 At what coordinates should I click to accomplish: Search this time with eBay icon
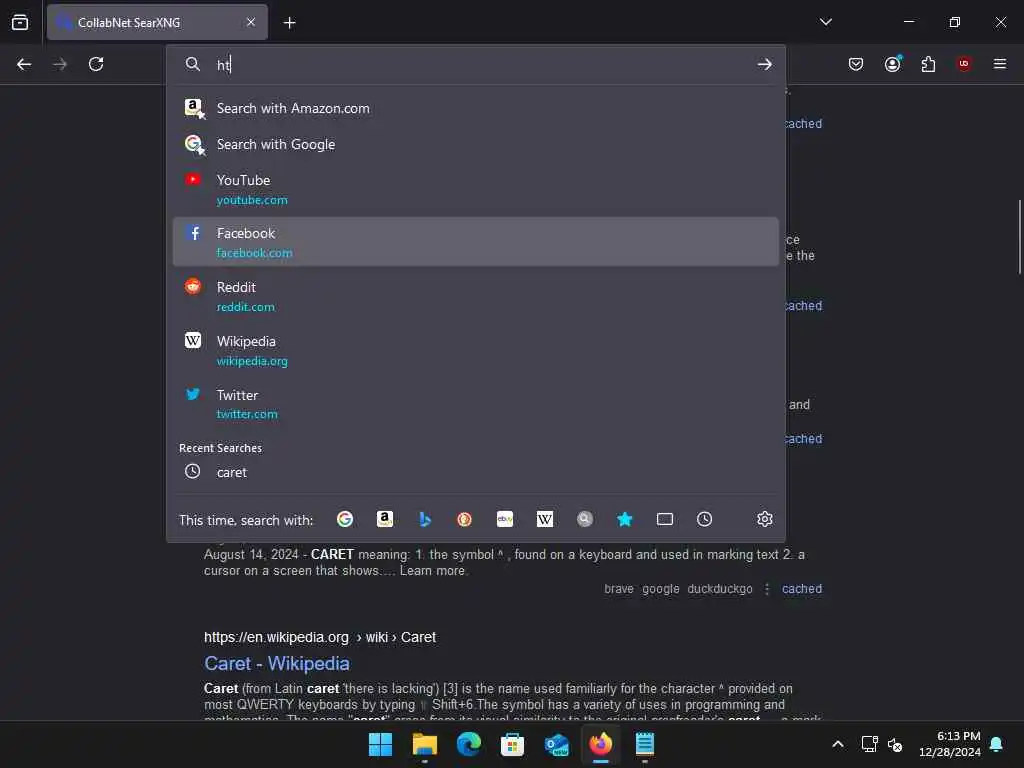[505, 519]
